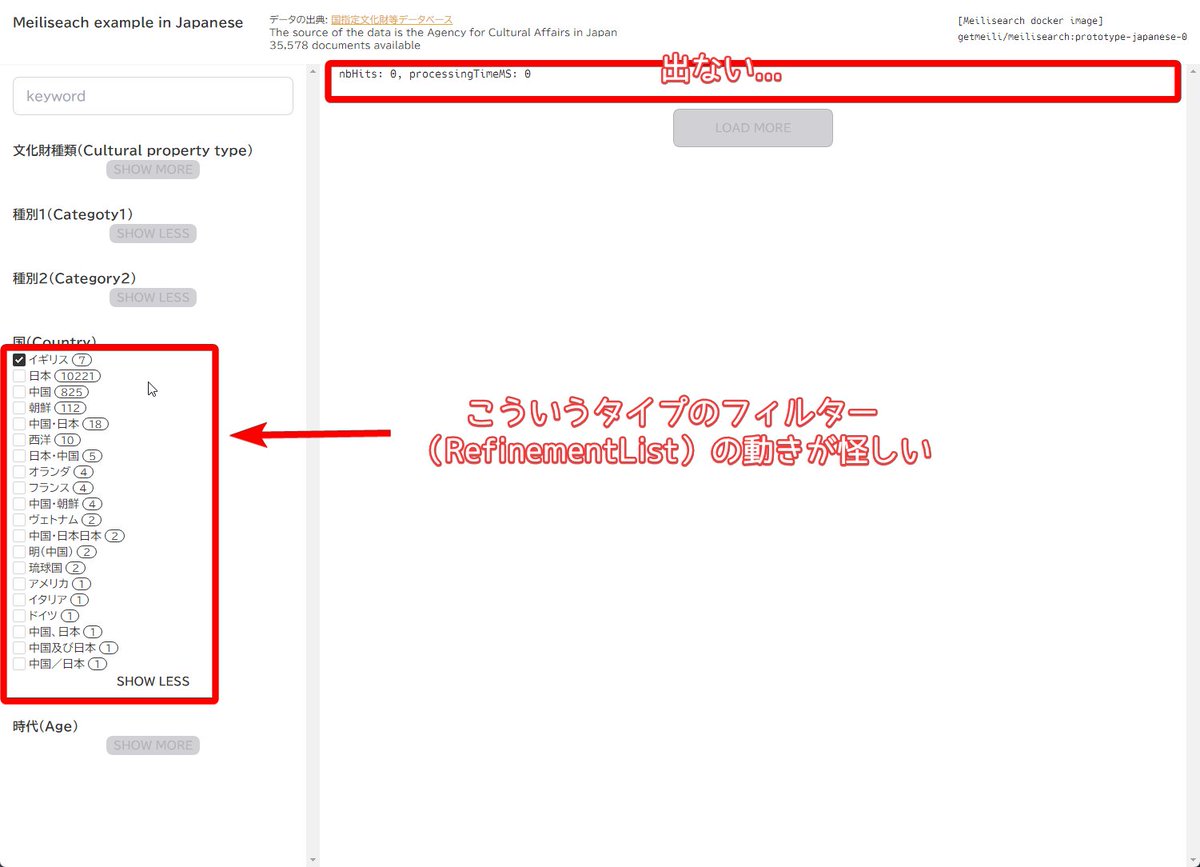Viewport: 1200px width, 867px height.
Task: Select the フランス filter checkbox
Action: click(x=18, y=487)
